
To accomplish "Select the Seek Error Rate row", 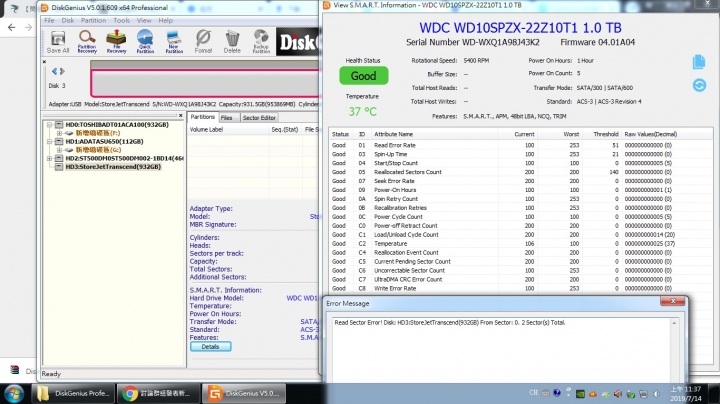I will click(x=521, y=181).
